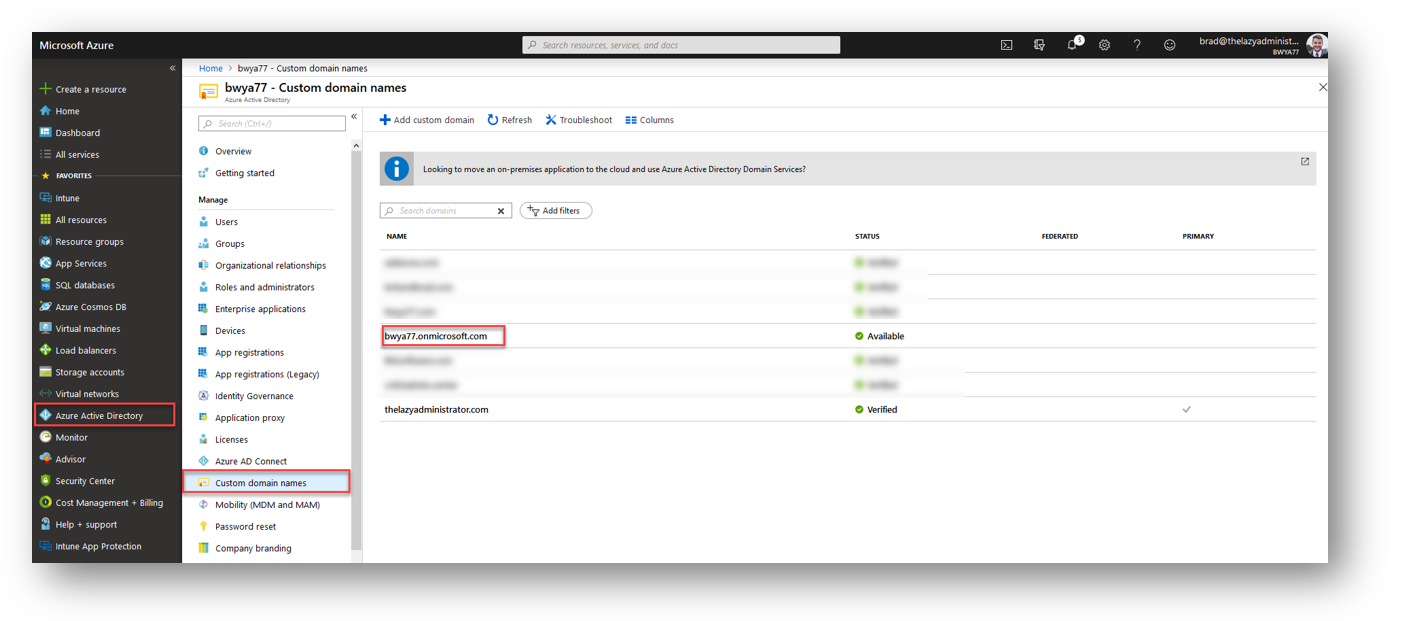Click the blade menu search box

pyautogui.click(x=272, y=124)
